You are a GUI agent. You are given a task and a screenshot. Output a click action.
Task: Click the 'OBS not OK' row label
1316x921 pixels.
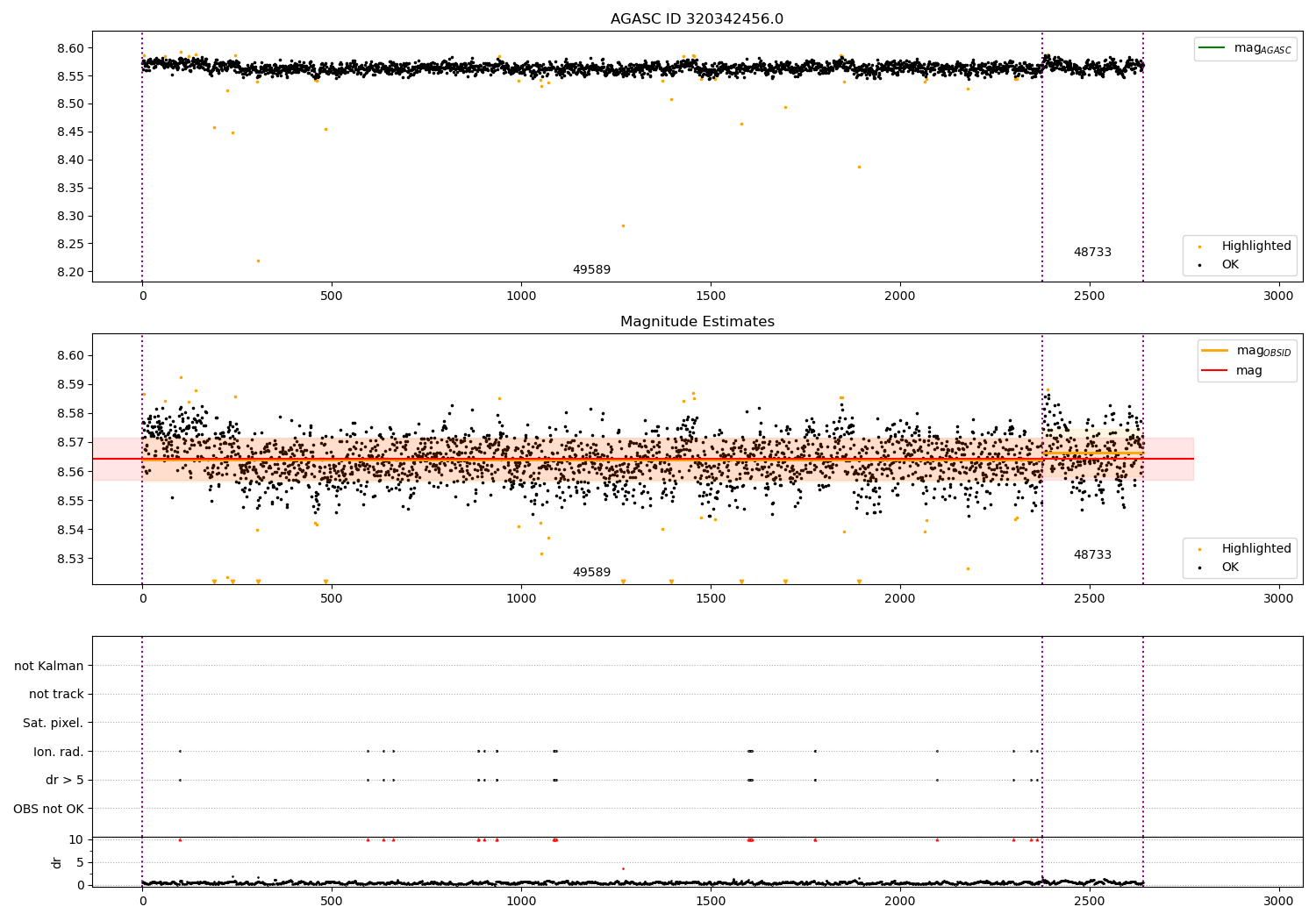tap(48, 810)
